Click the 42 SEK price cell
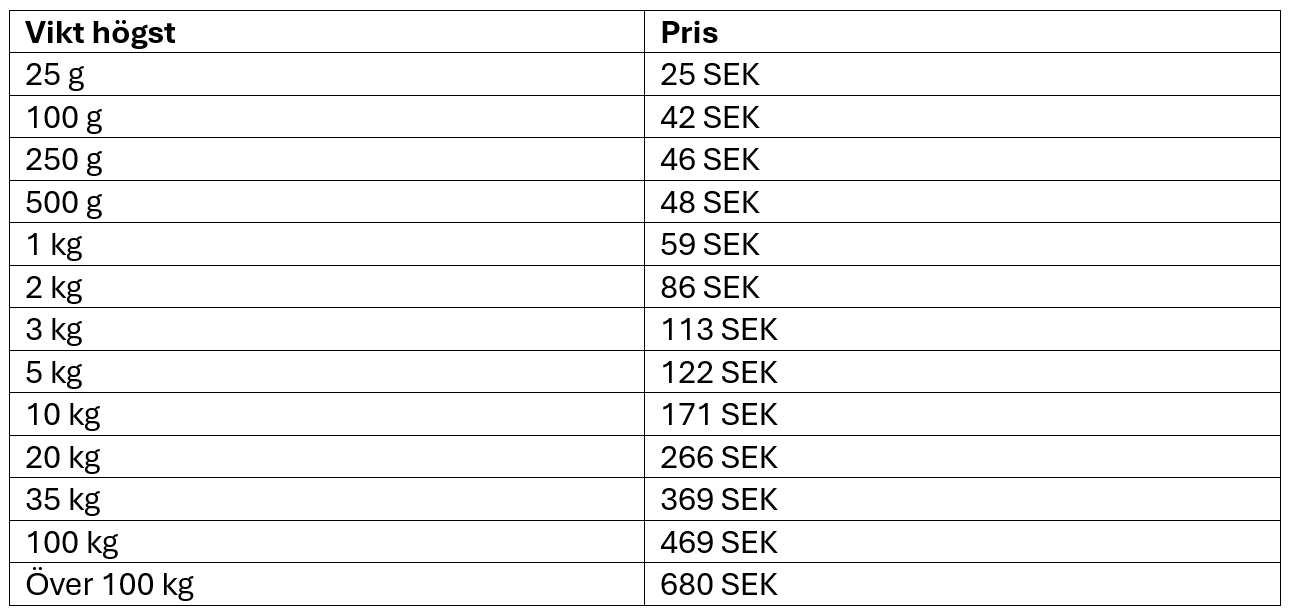Viewport: 1293px width, 615px height. tap(709, 118)
